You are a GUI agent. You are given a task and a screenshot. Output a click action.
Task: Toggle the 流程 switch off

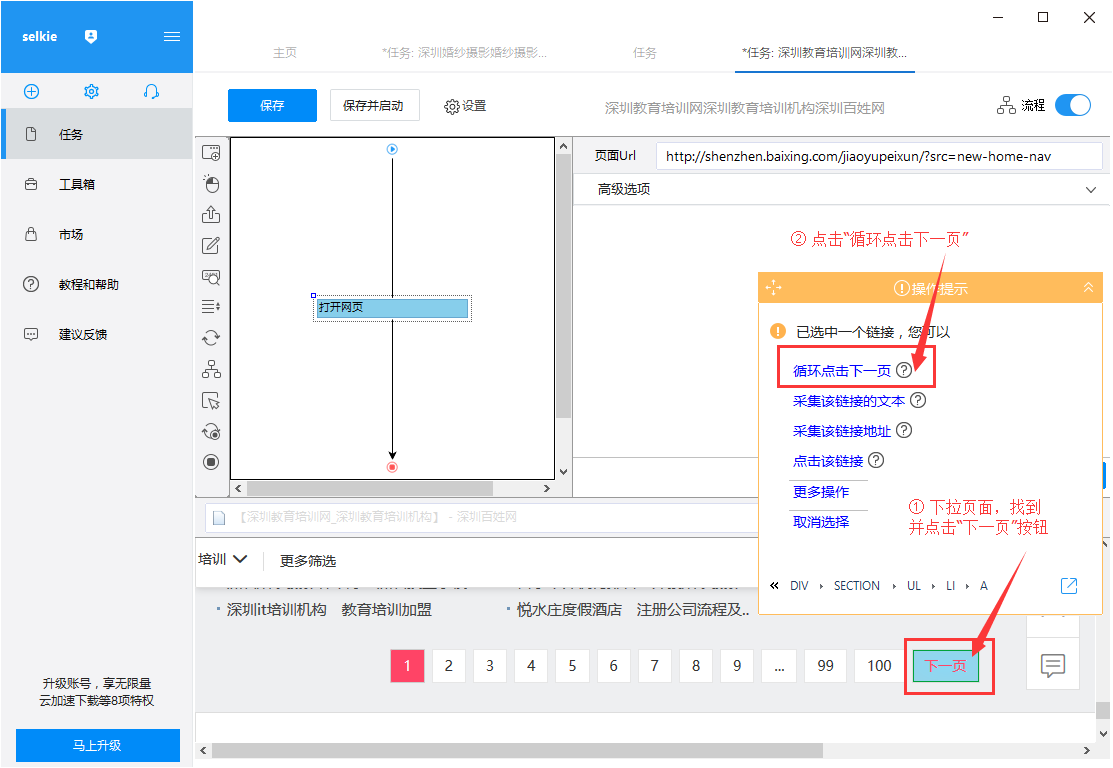[x=1073, y=105]
